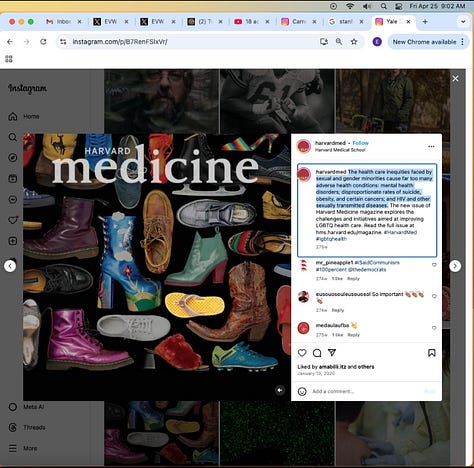Image resolution: width=474 pixels, height=468 pixels.
Task: Open the Explore compass icon
Action: [x=13, y=158]
